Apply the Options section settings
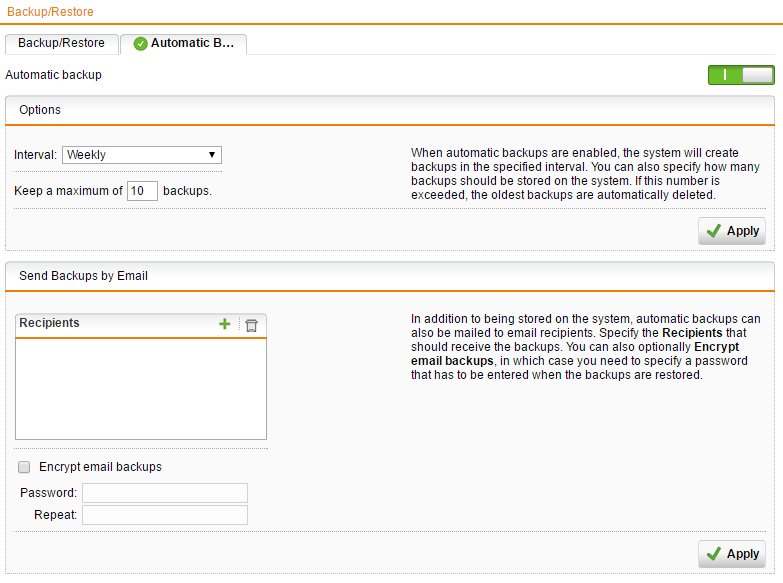The width and height of the screenshot is (783, 583). [732, 231]
